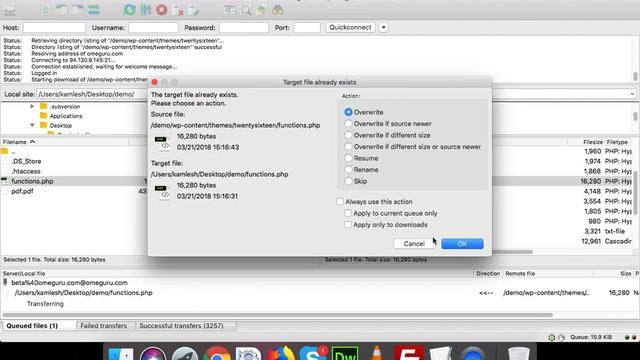Click the binoculars file search icon

tap(278, 10)
